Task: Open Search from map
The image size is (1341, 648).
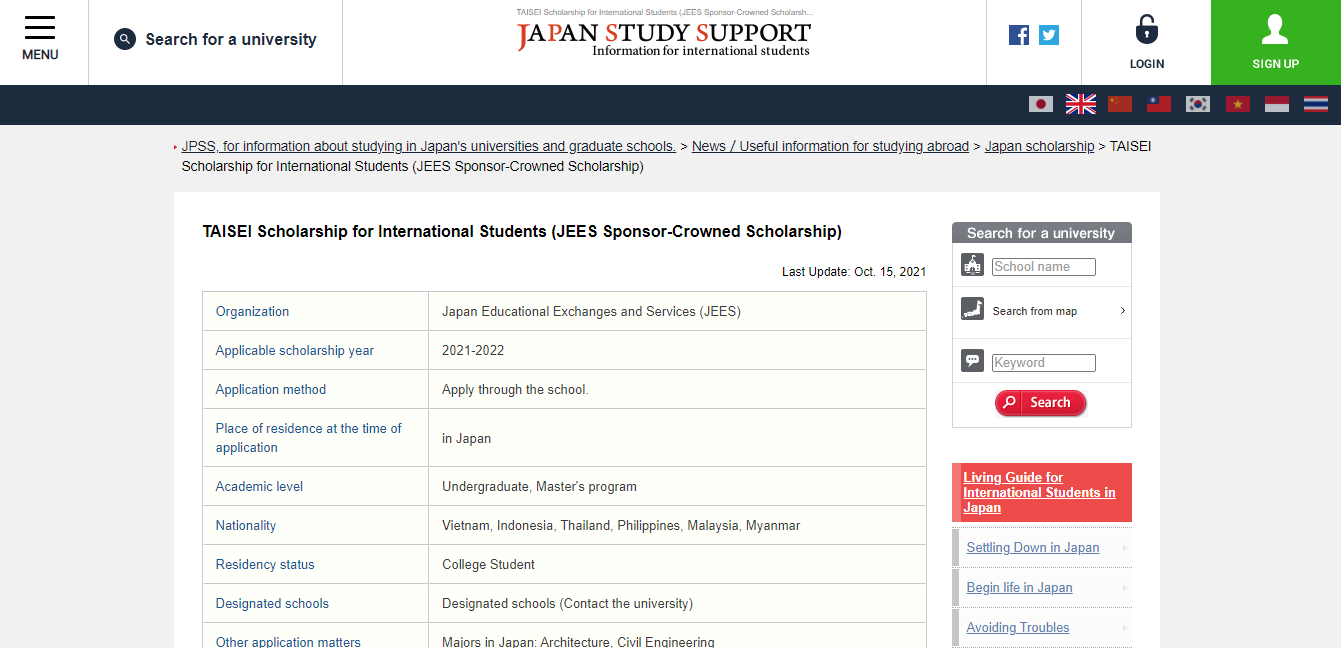Action: [1035, 311]
